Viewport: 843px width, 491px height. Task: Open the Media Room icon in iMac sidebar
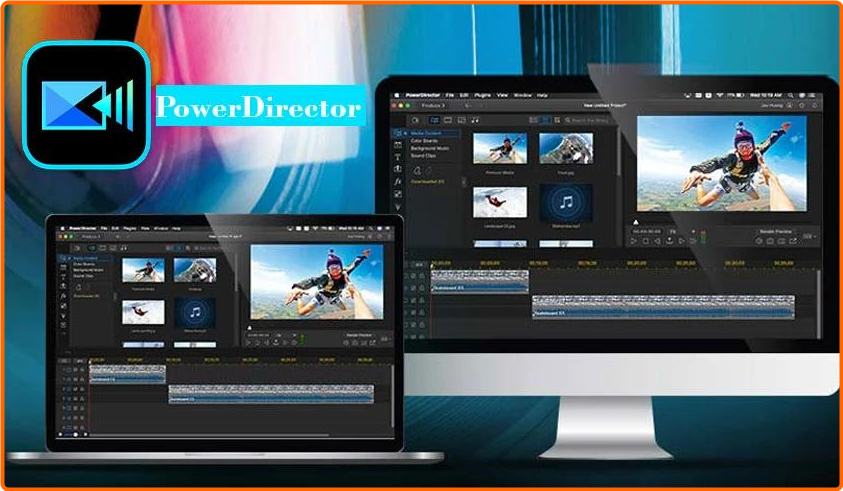pos(398,133)
